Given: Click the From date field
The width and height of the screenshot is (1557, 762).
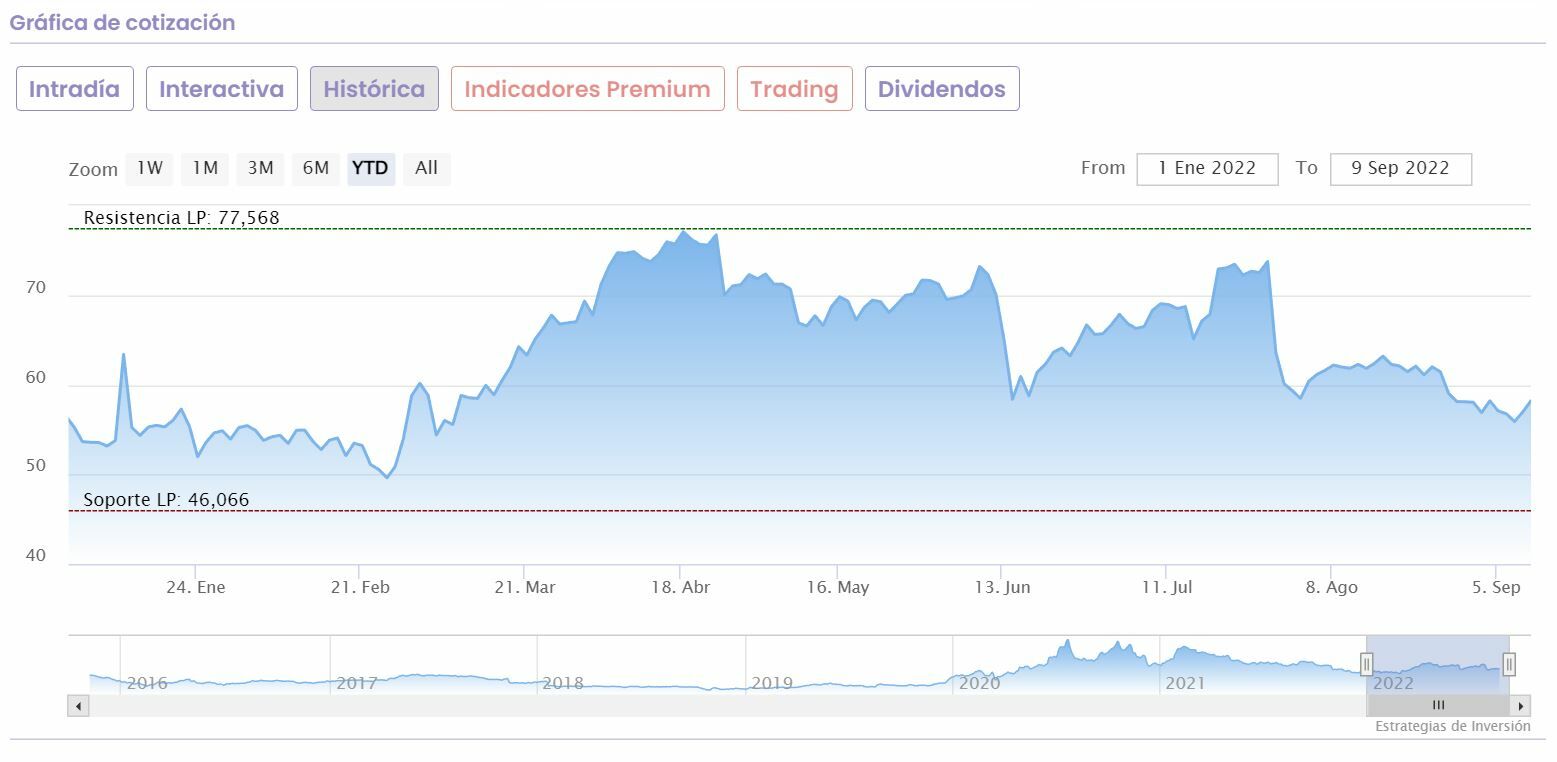Looking at the screenshot, I should 1207,168.
